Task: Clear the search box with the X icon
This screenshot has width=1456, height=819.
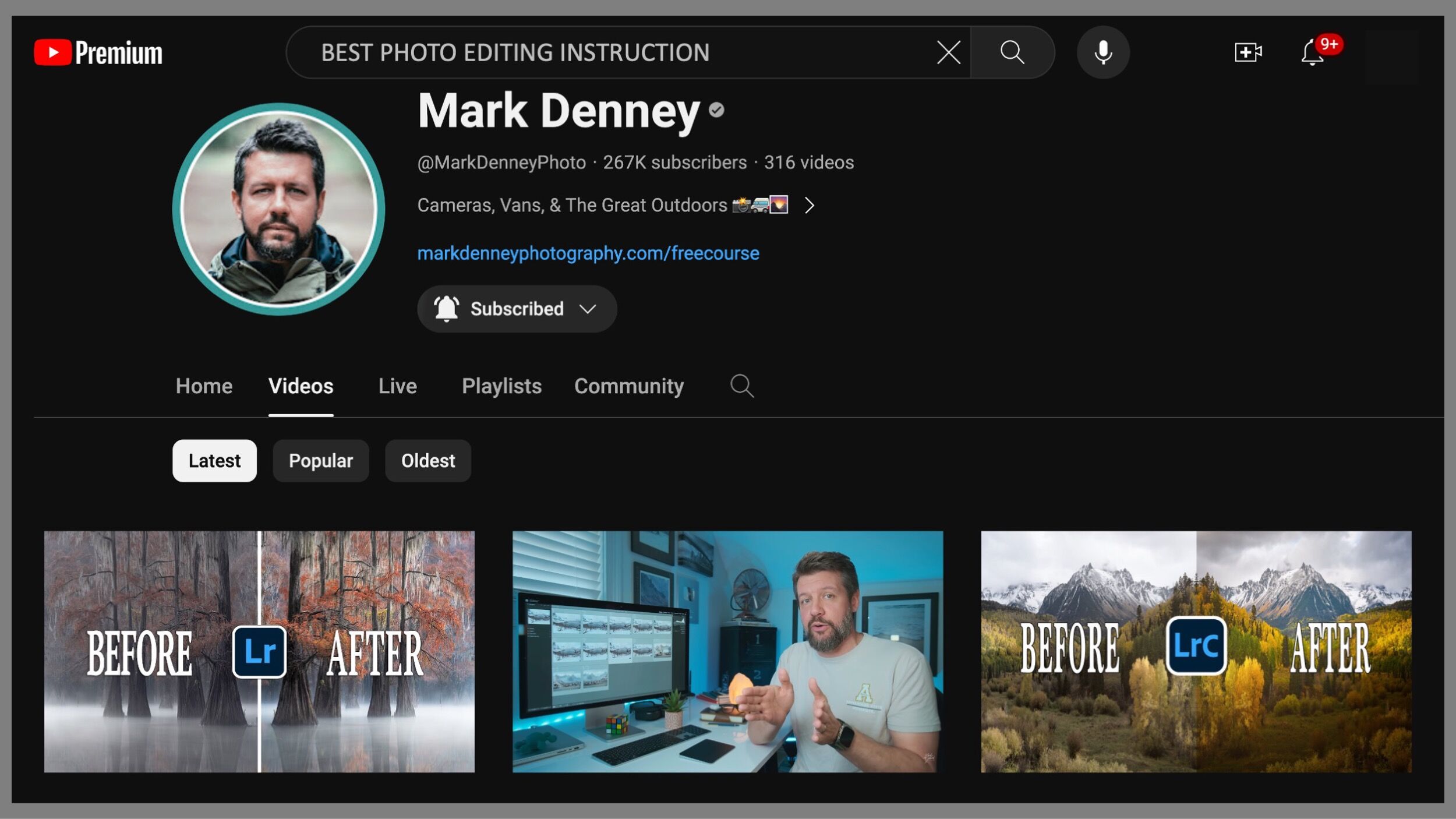Action: pos(948,52)
